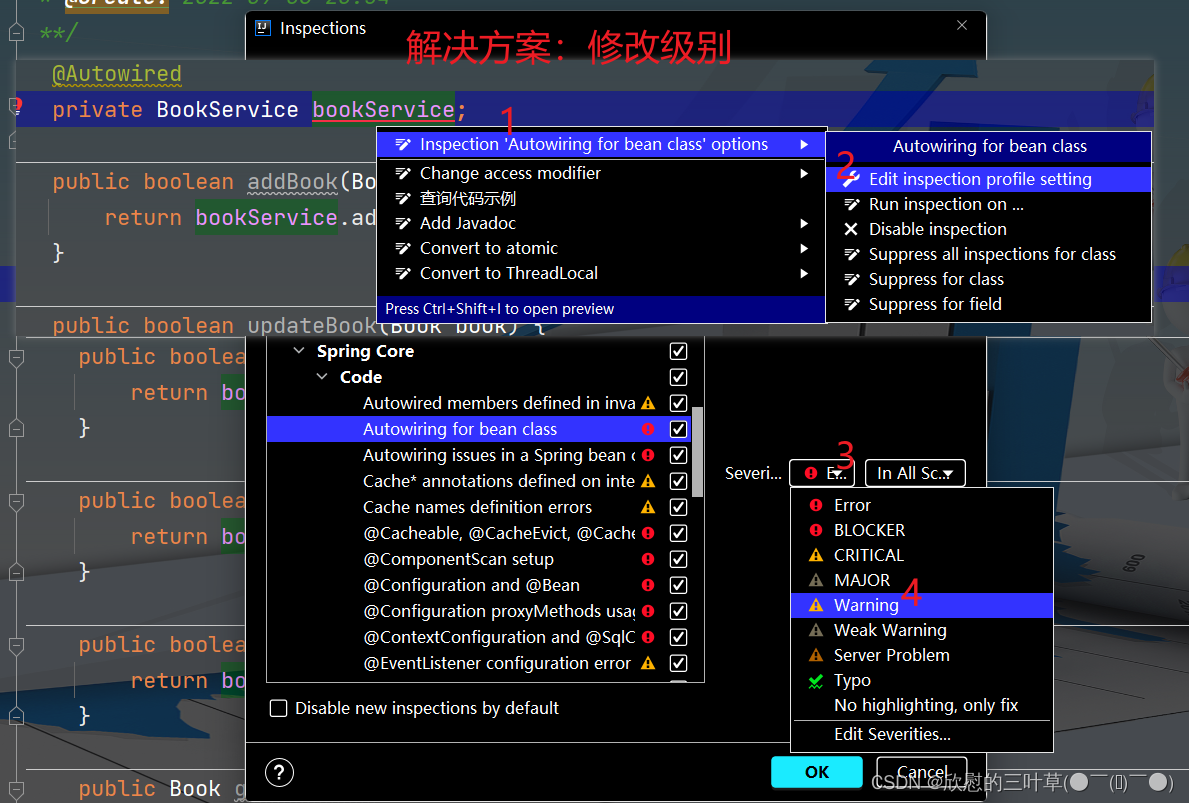Select the 查询代码示例 menu entry
The height and width of the screenshot is (803, 1189).
[x=601, y=199]
